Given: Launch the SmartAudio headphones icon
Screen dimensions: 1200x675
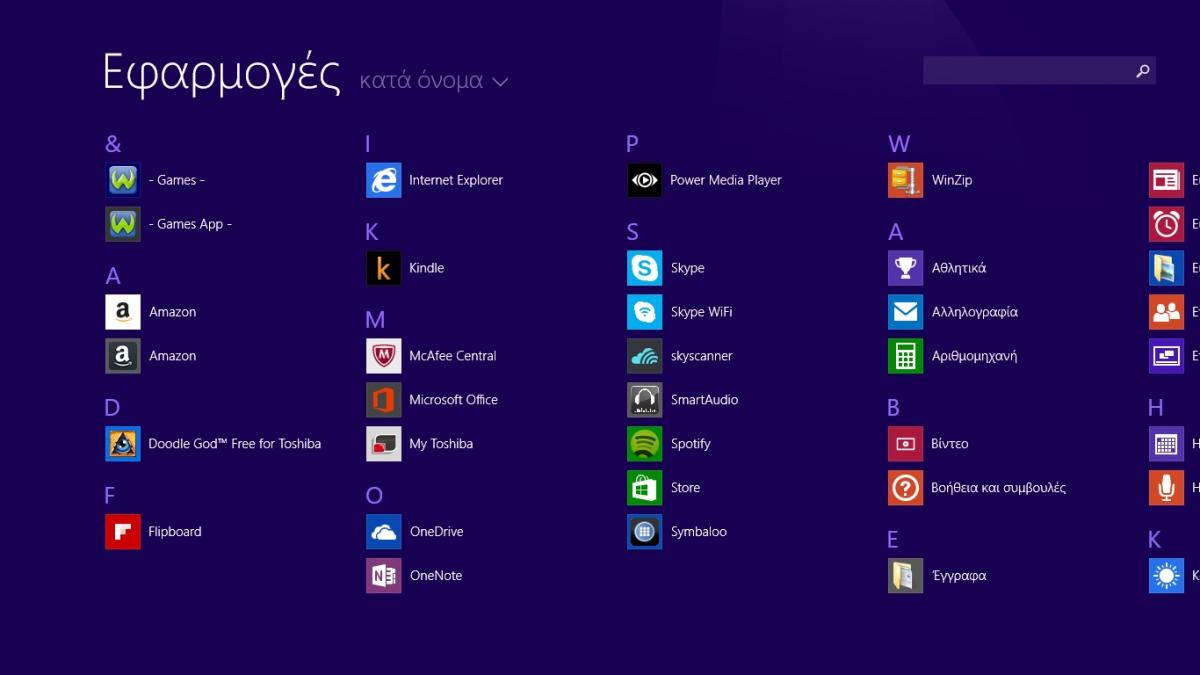Looking at the screenshot, I should 645,400.
